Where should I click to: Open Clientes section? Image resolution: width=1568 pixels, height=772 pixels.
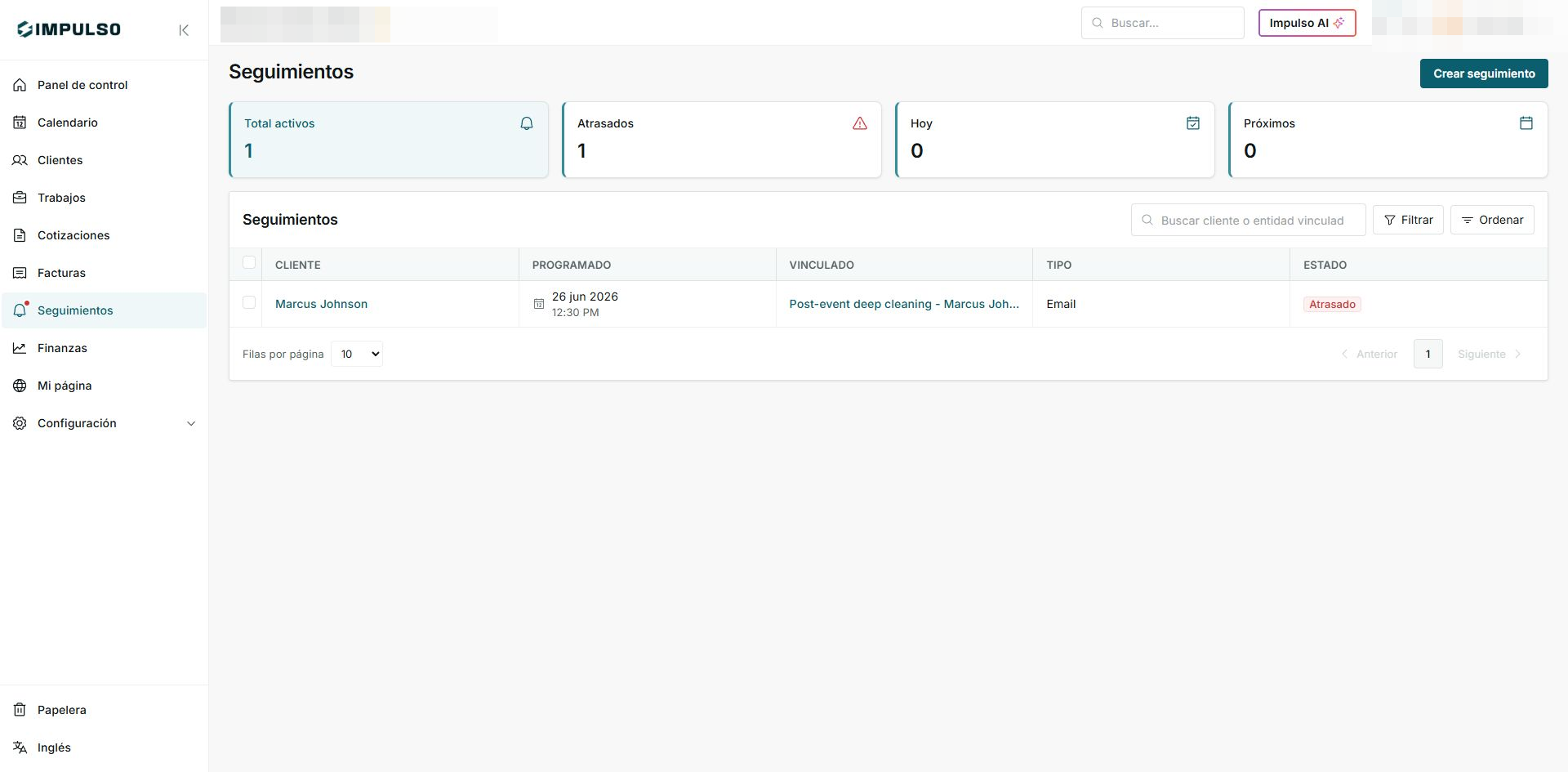tap(104, 160)
